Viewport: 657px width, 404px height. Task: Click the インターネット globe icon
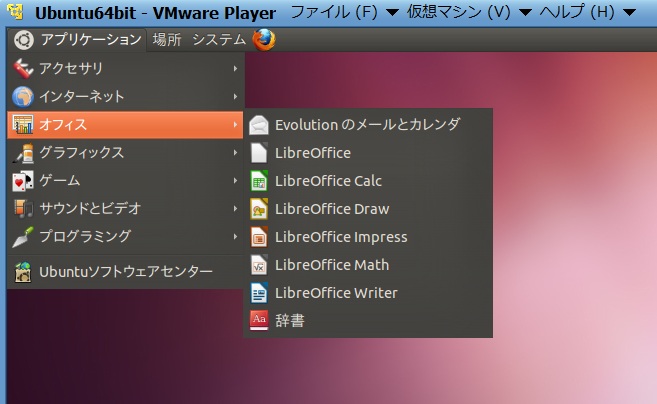point(23,96)
